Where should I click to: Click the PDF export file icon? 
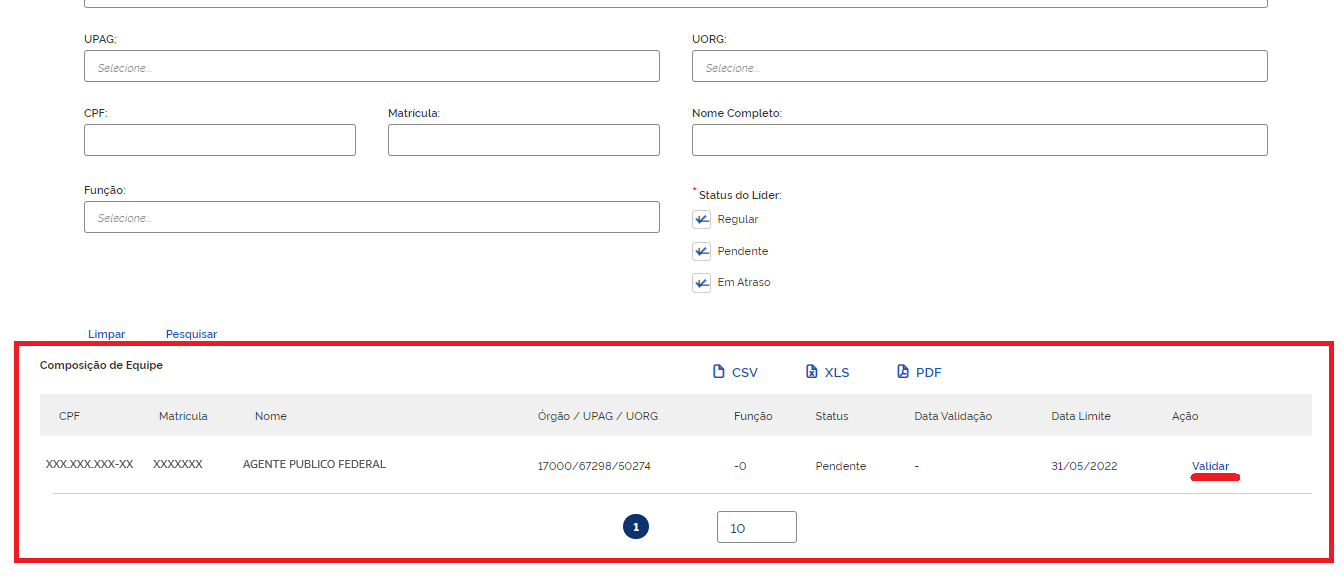click(903, 372)
